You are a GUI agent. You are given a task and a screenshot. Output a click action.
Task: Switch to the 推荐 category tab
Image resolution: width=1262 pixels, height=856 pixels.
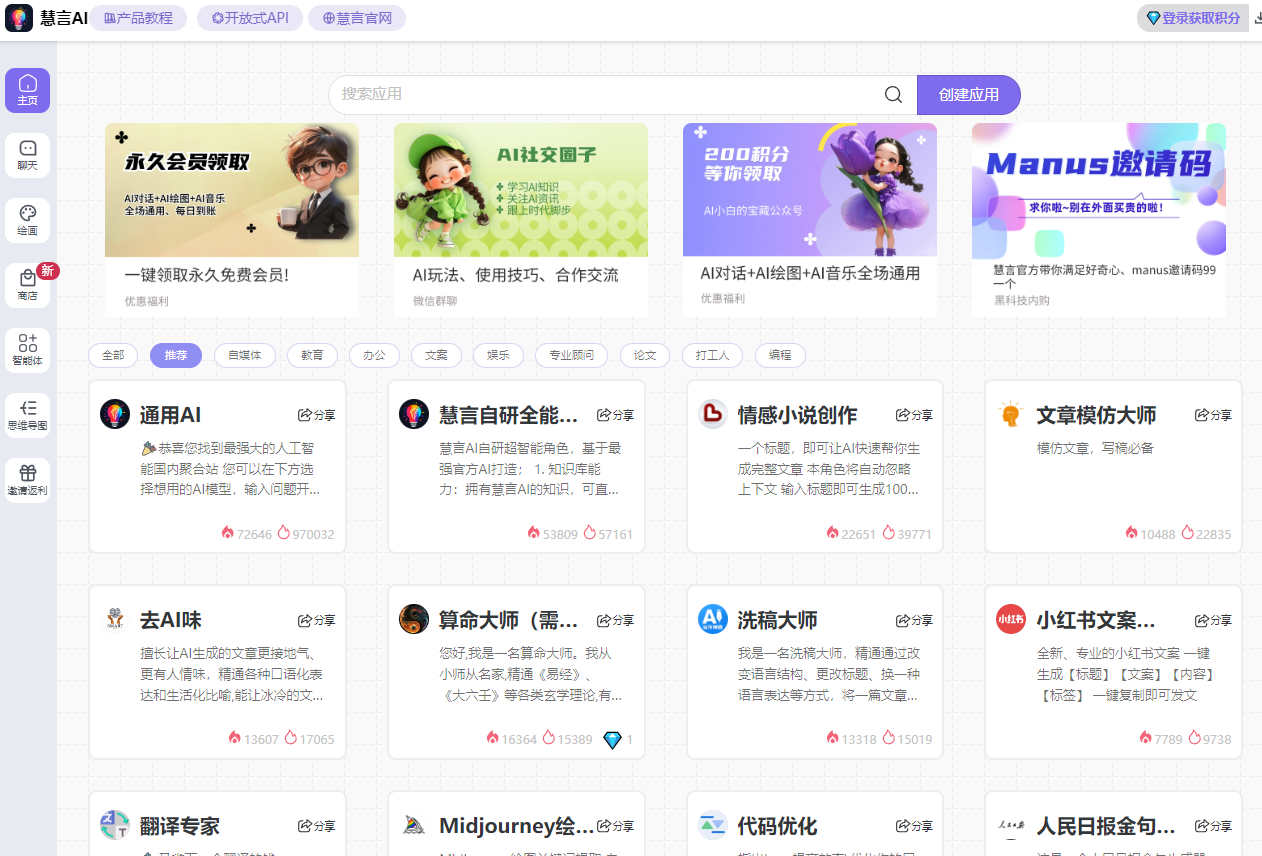pyautogui.click(x=176, y=355)
